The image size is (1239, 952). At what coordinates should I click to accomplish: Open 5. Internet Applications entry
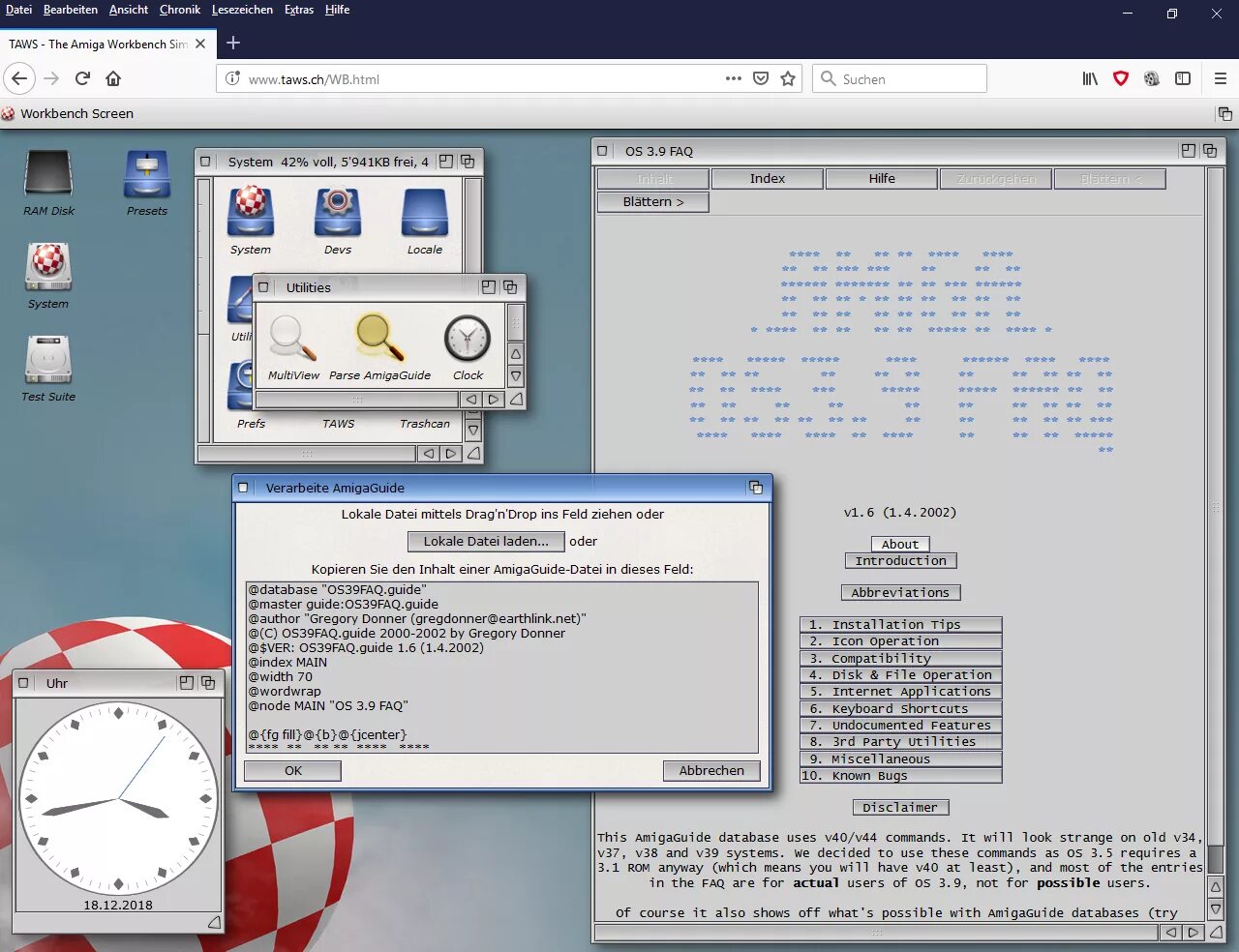(x=901, y=692)
